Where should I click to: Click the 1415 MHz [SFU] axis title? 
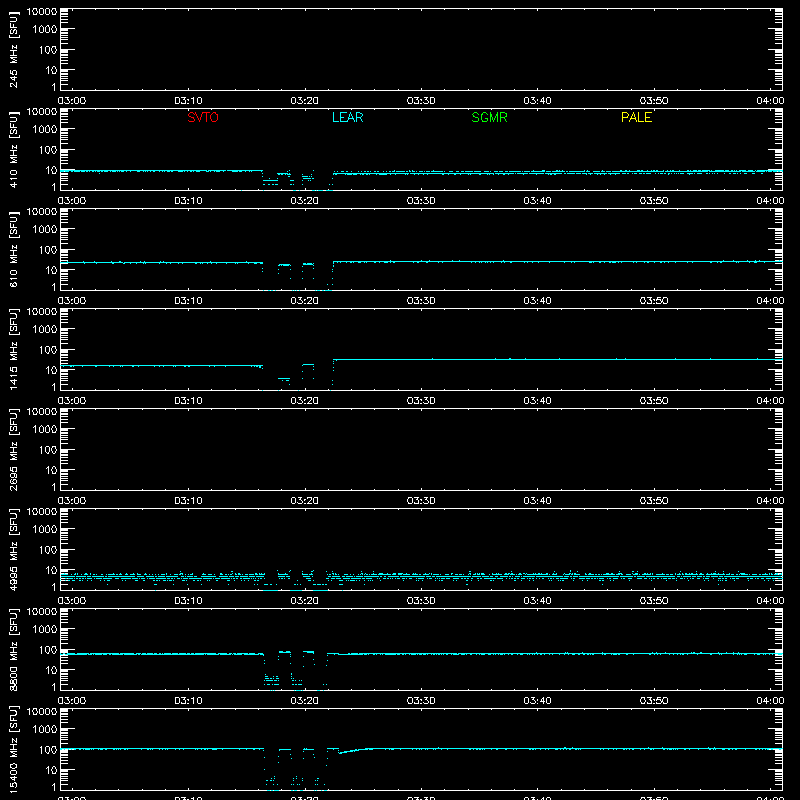coord(14,349)
